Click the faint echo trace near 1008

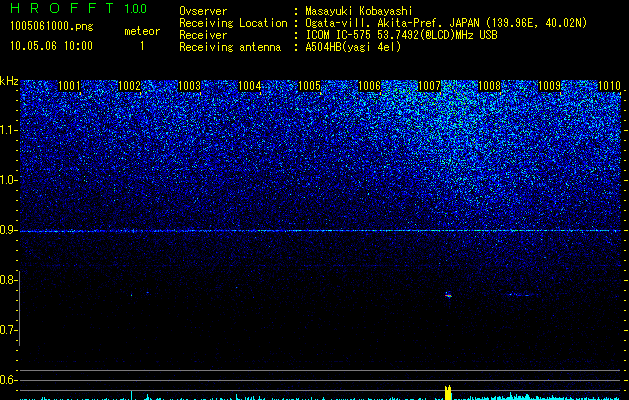click(x=520, y=295)
